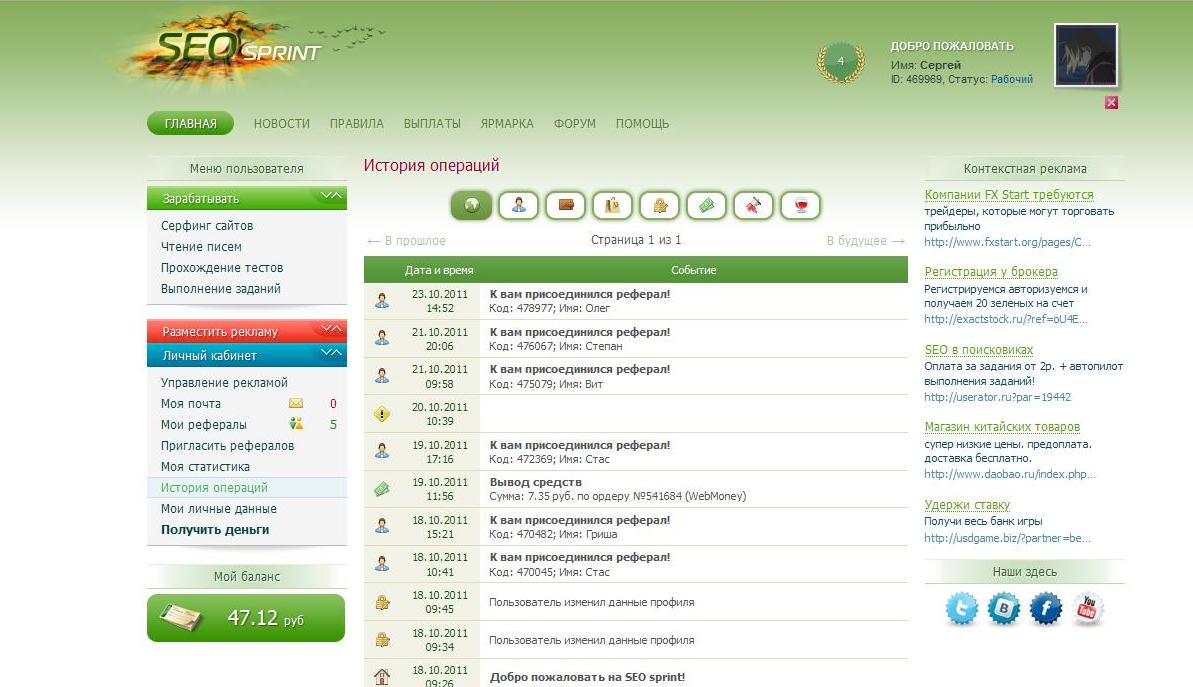Open Чтение писем in the sidebar
The width and height of the screenshot is (1193, 687).
[201, 246]
